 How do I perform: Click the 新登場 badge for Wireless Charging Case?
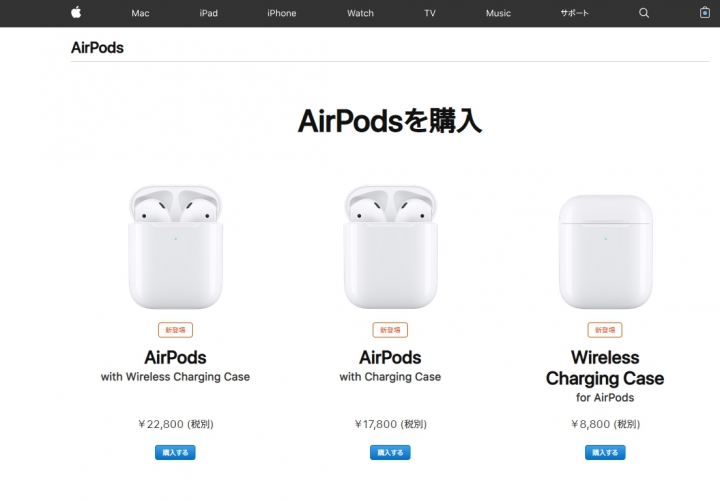(x=605, y=330)
